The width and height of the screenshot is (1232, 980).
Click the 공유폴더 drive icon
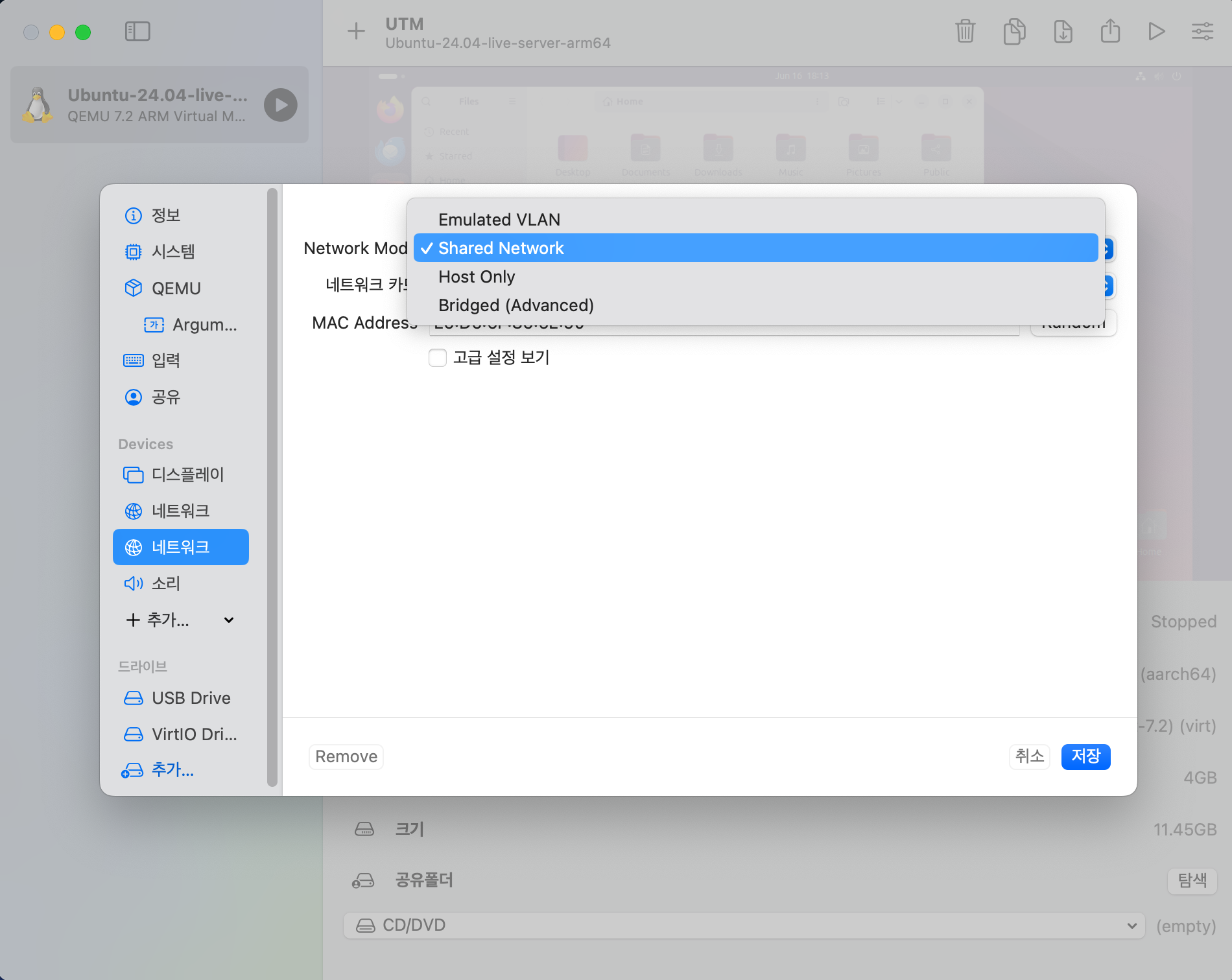coord(363,880)
